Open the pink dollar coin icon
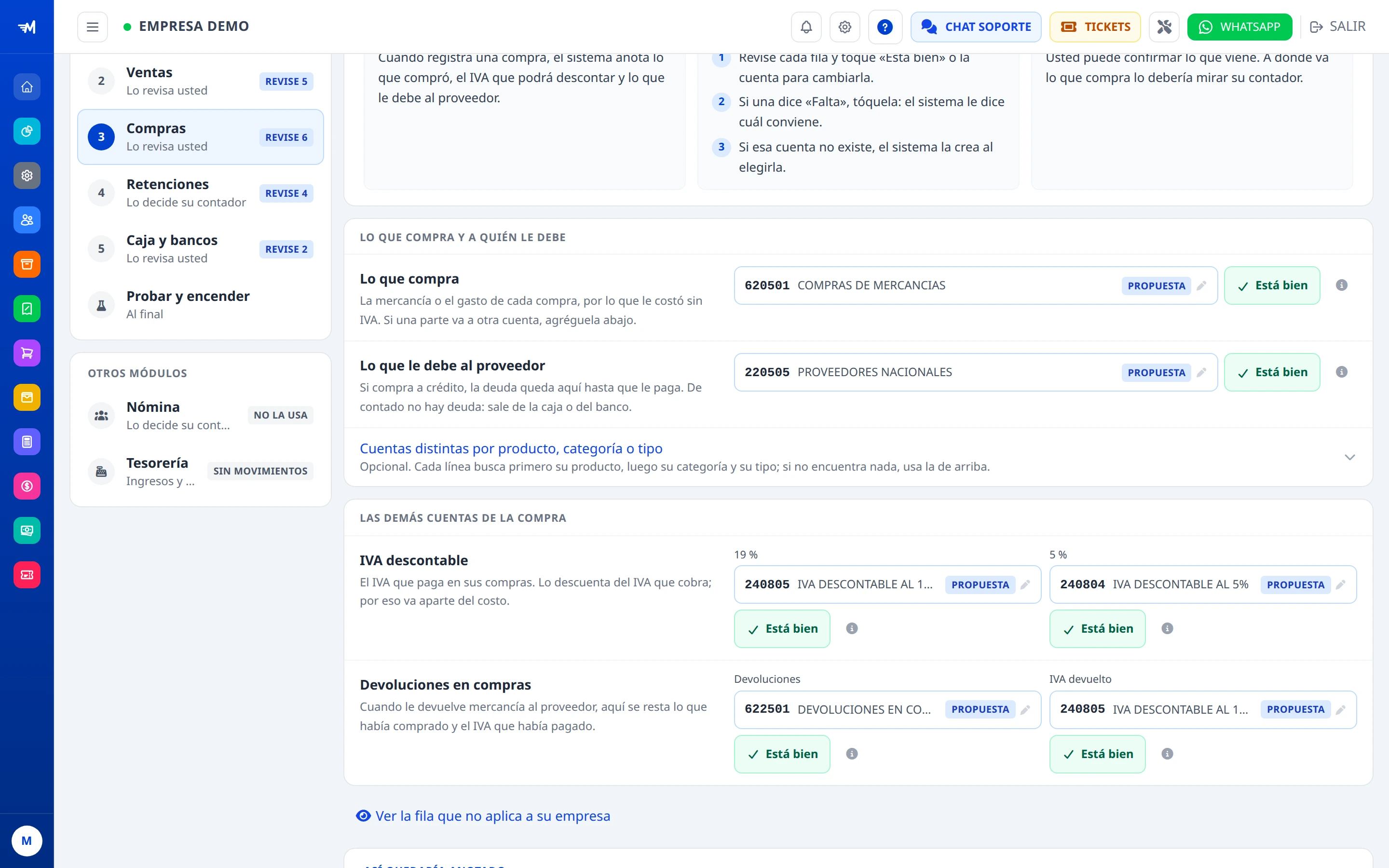This screenshot has width=1389, height=868. pos(27,486)
